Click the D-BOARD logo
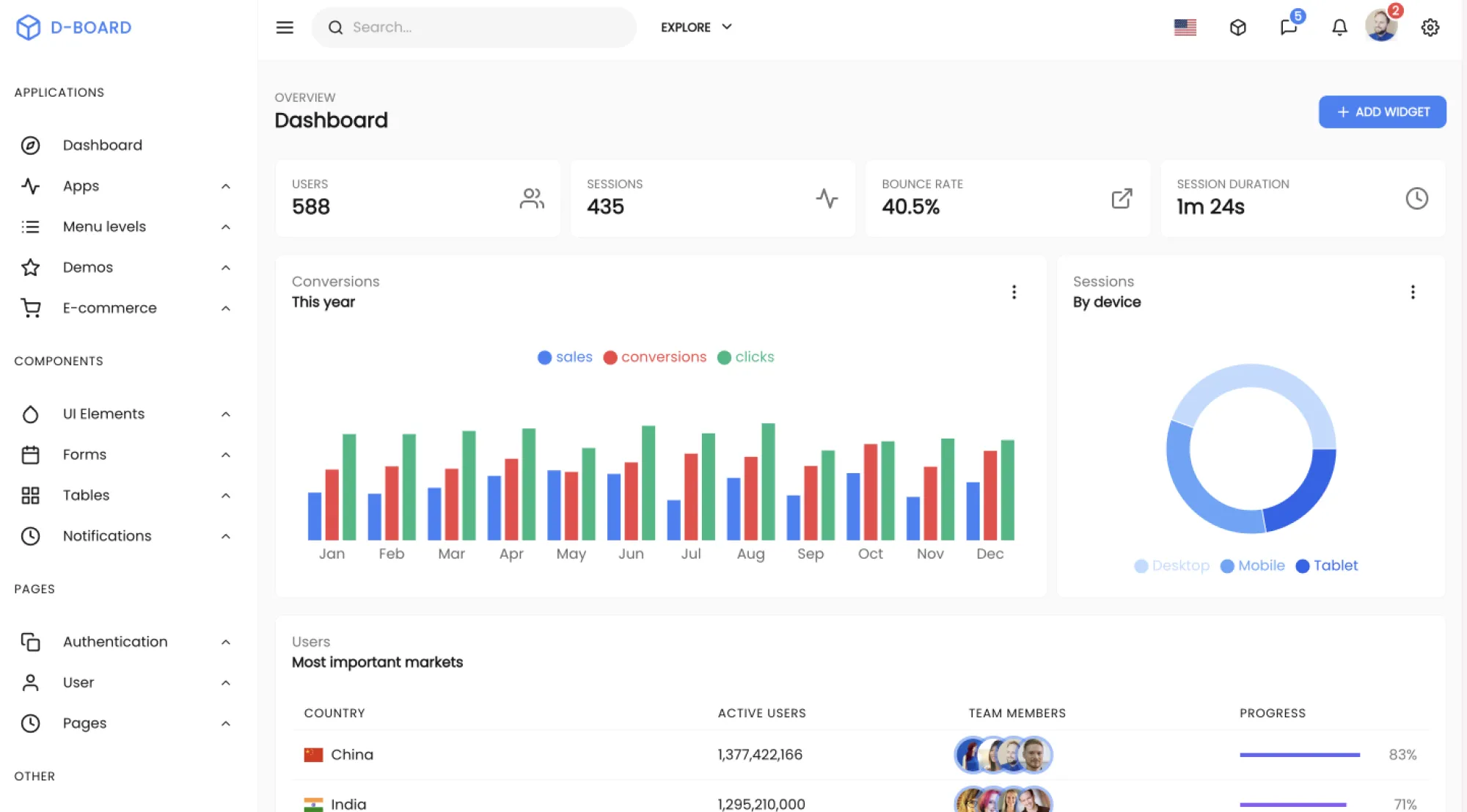The width and height of the screenshot is (1467, 812). [x=73, y=27]
